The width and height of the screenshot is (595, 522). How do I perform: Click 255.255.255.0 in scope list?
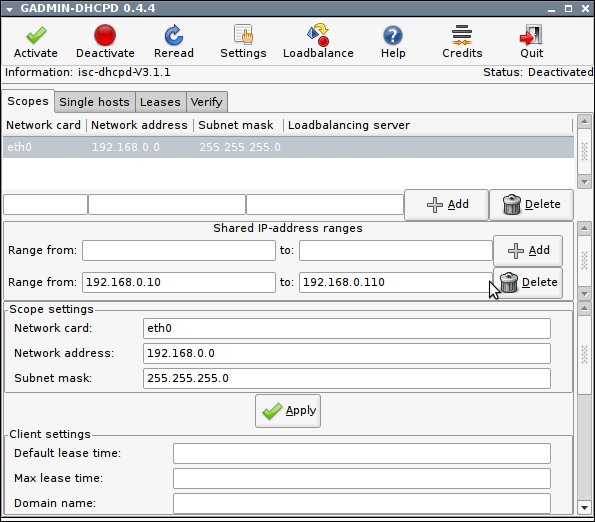click(240, 147)
